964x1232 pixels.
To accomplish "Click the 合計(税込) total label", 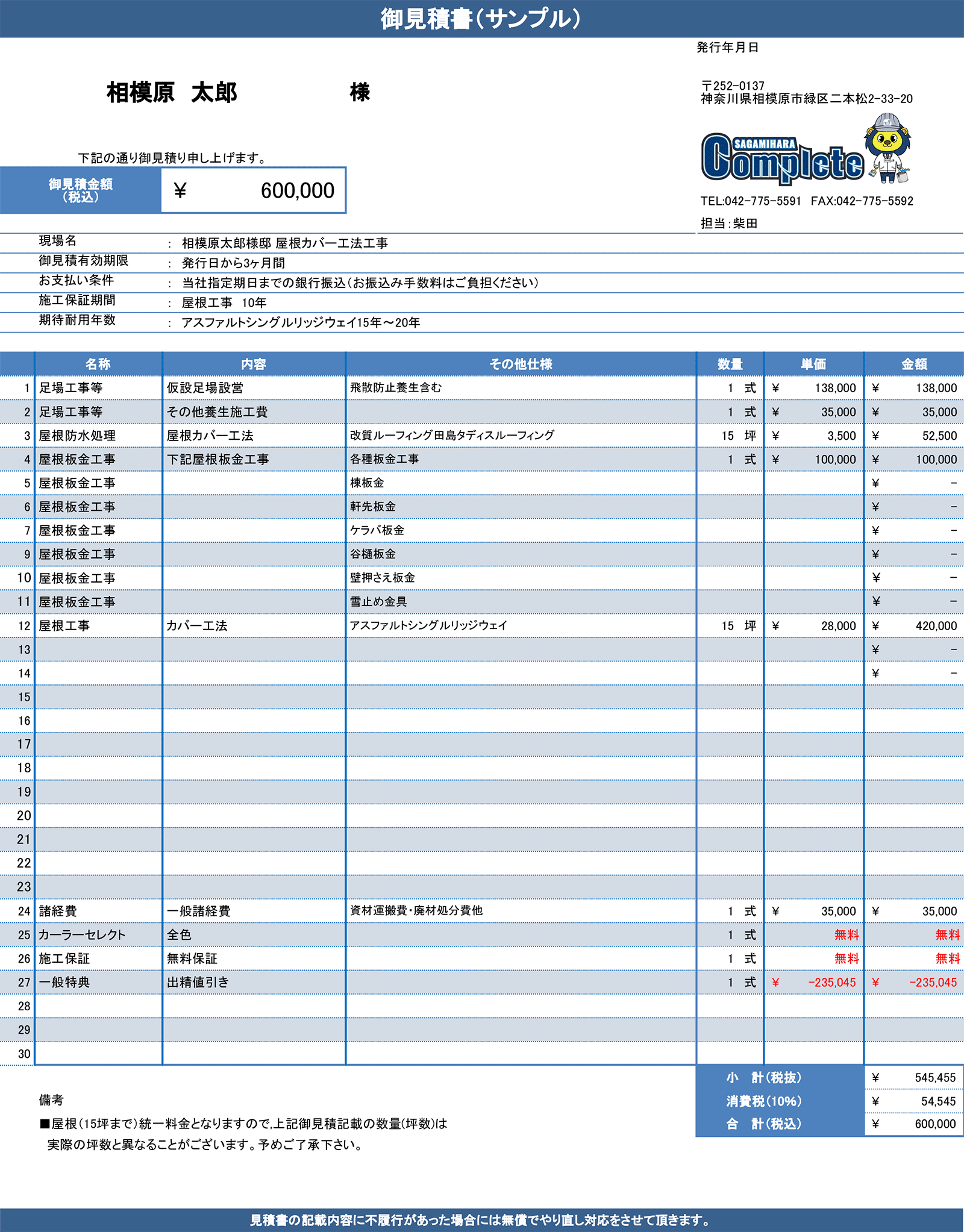I will point(764,1124).
